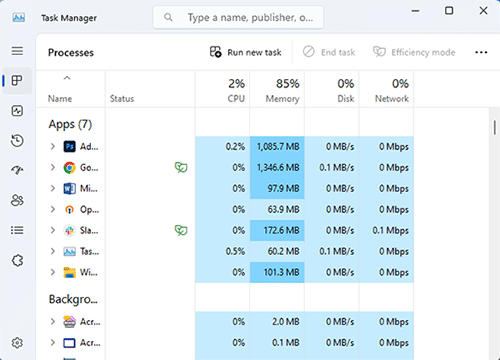500x360 pixels.
Task: Sort processes by Name column
Action: click(x=71, y=89)
